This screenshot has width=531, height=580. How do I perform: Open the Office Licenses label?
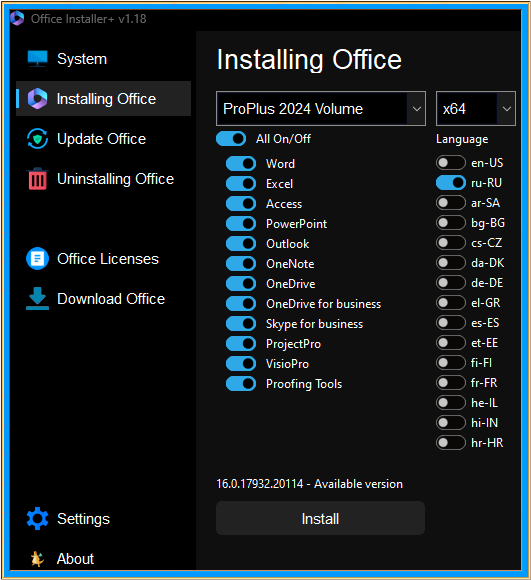pos(108,259)
